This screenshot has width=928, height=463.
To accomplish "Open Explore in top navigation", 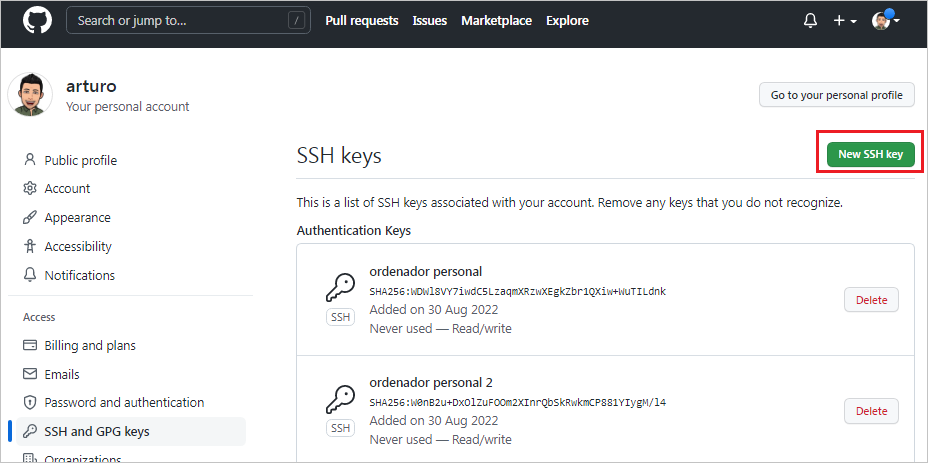I will [567, 21].
